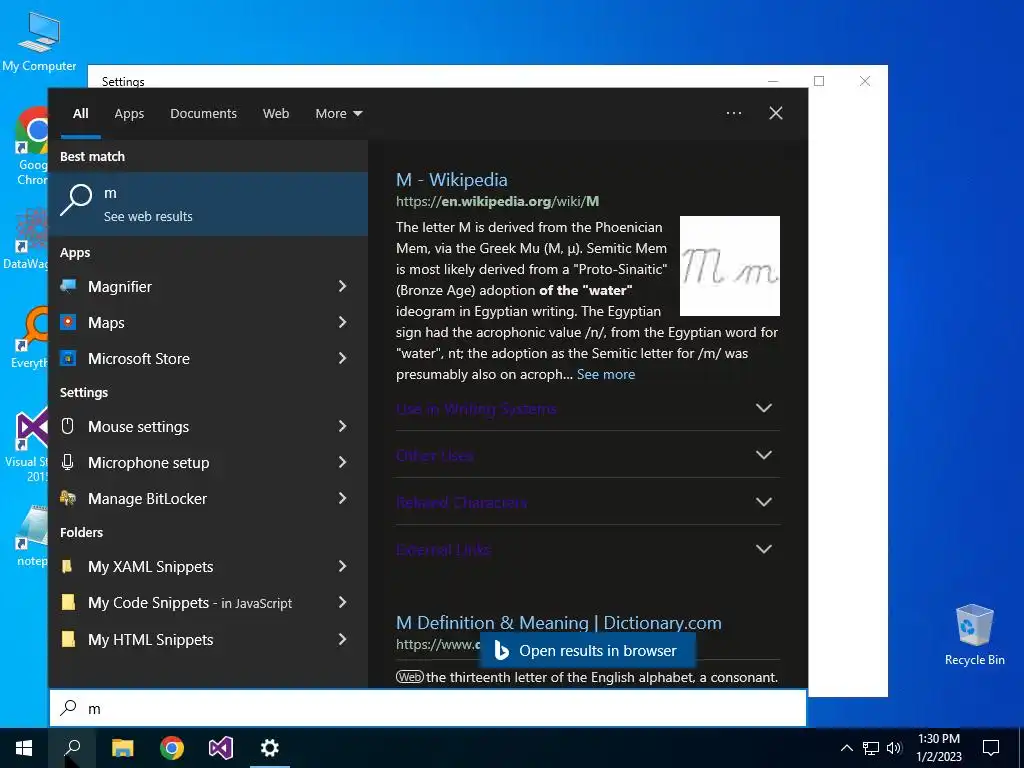Click the taskbar clock showing 1:30 PM

click(x=938, y=748)
